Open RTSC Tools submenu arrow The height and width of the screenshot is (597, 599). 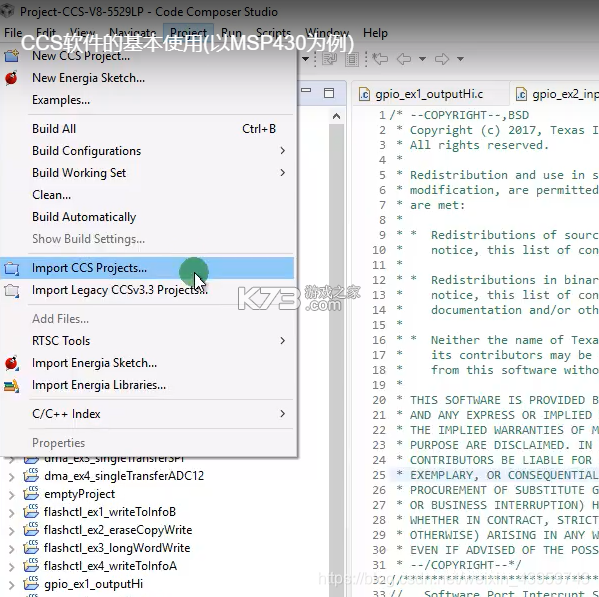(x=282, y=341)
